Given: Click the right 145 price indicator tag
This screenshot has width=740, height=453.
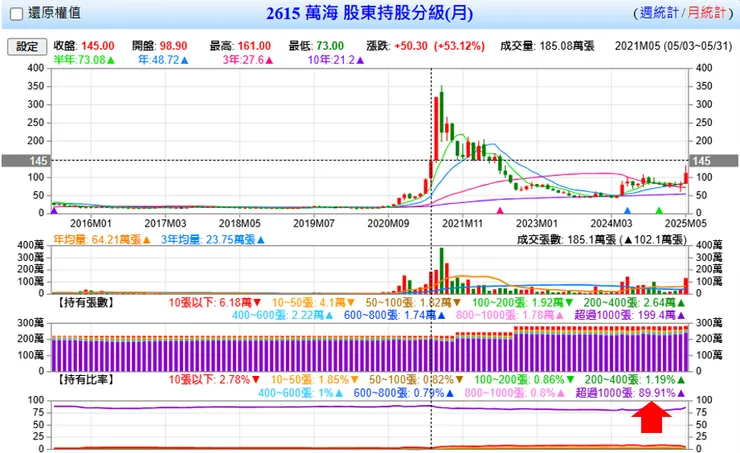Looking at the screenshot, I should [x=714, y=161].
